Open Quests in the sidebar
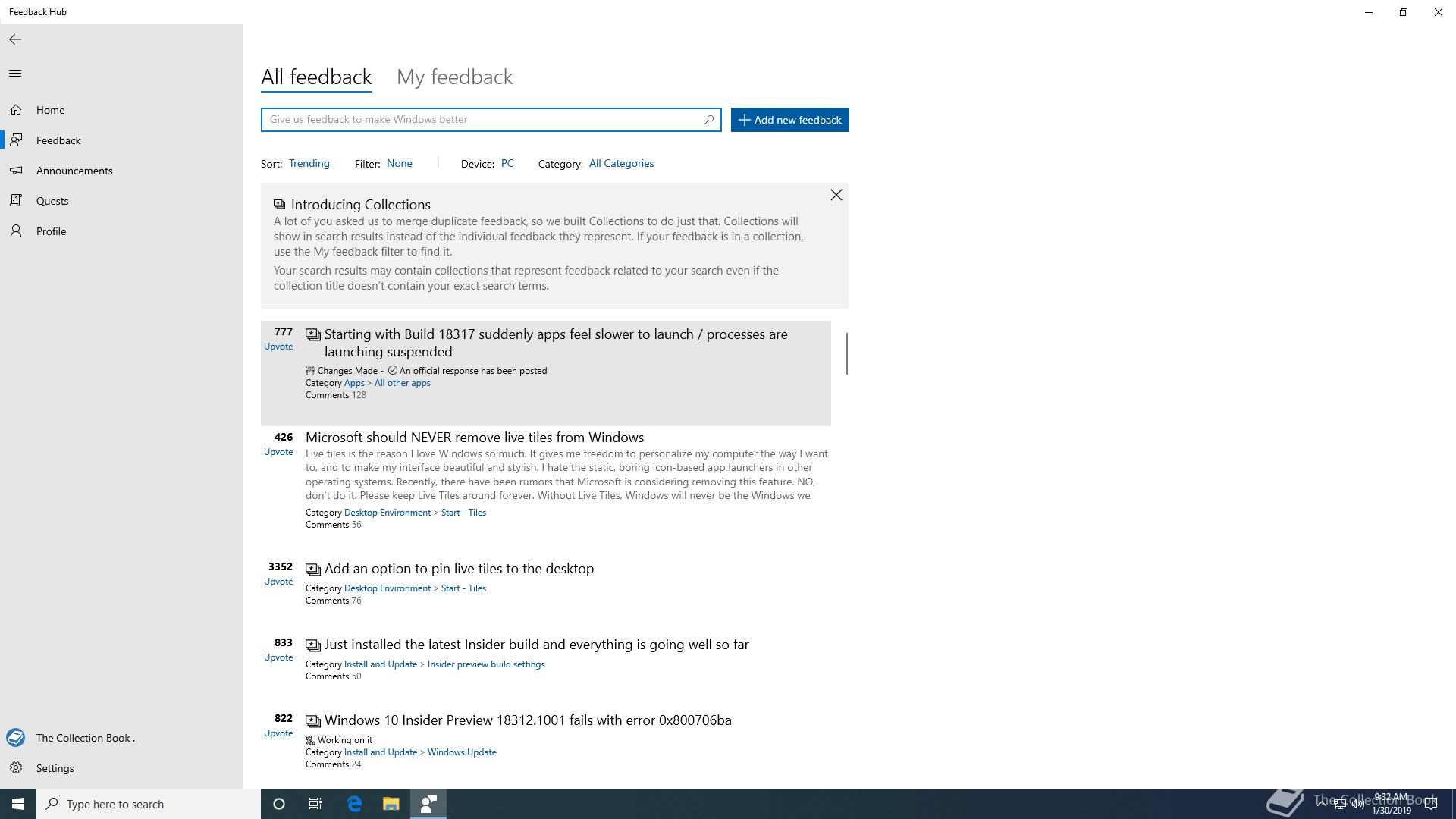The height and width of the screenshot is (819, 1456). [x=121, y=201]
